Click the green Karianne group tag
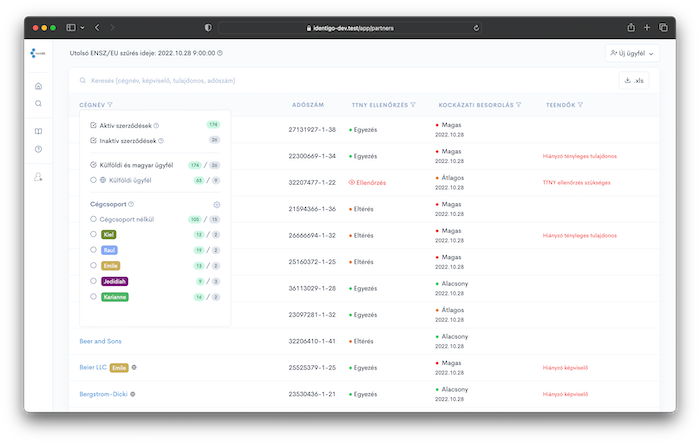 (x=116, y=298)
